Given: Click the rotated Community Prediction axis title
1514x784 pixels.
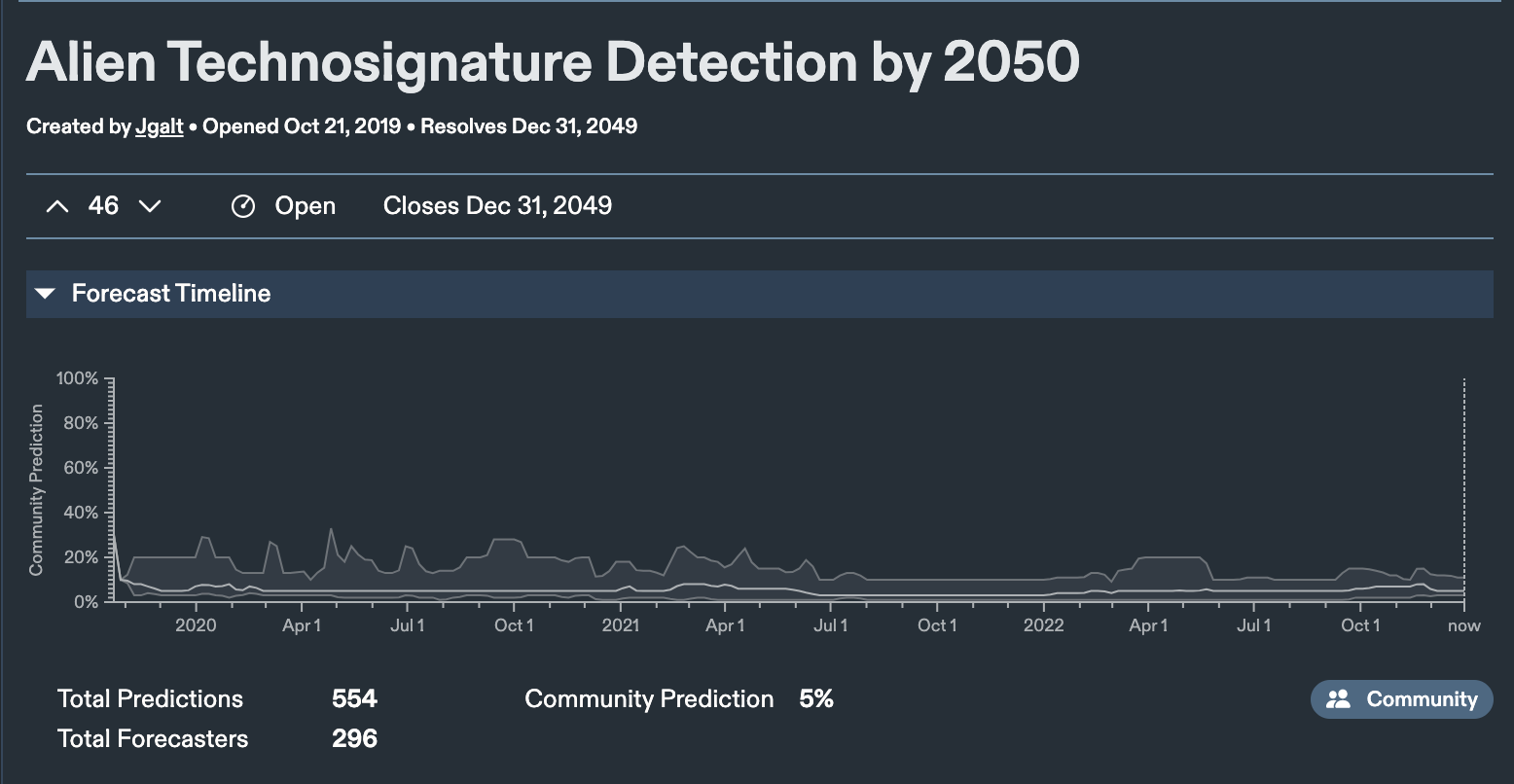Looking at the screenshot, I should click(36, 490).
